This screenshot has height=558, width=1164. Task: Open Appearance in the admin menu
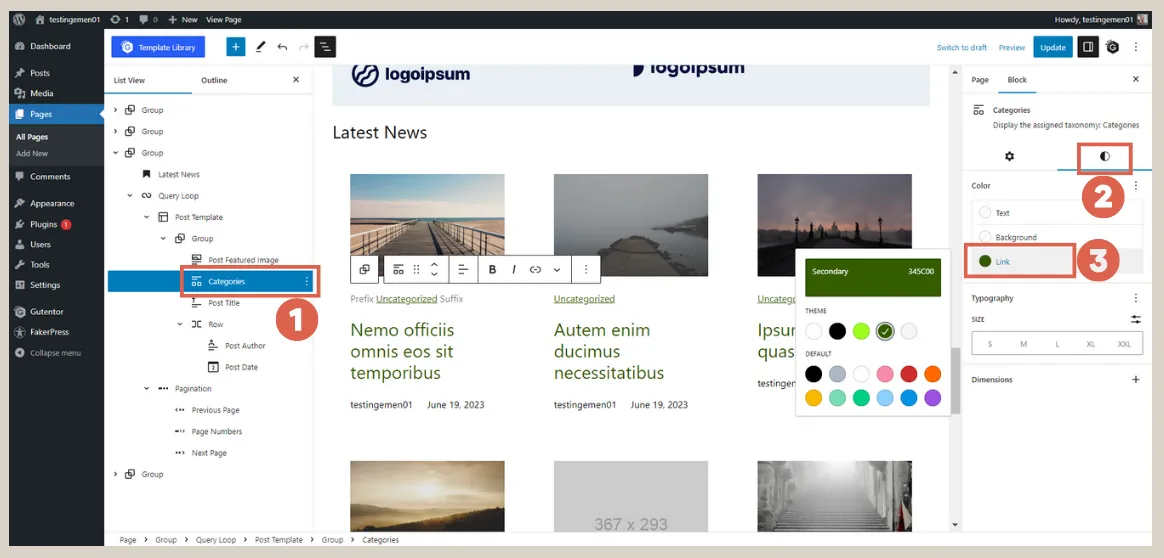[52, 203]
